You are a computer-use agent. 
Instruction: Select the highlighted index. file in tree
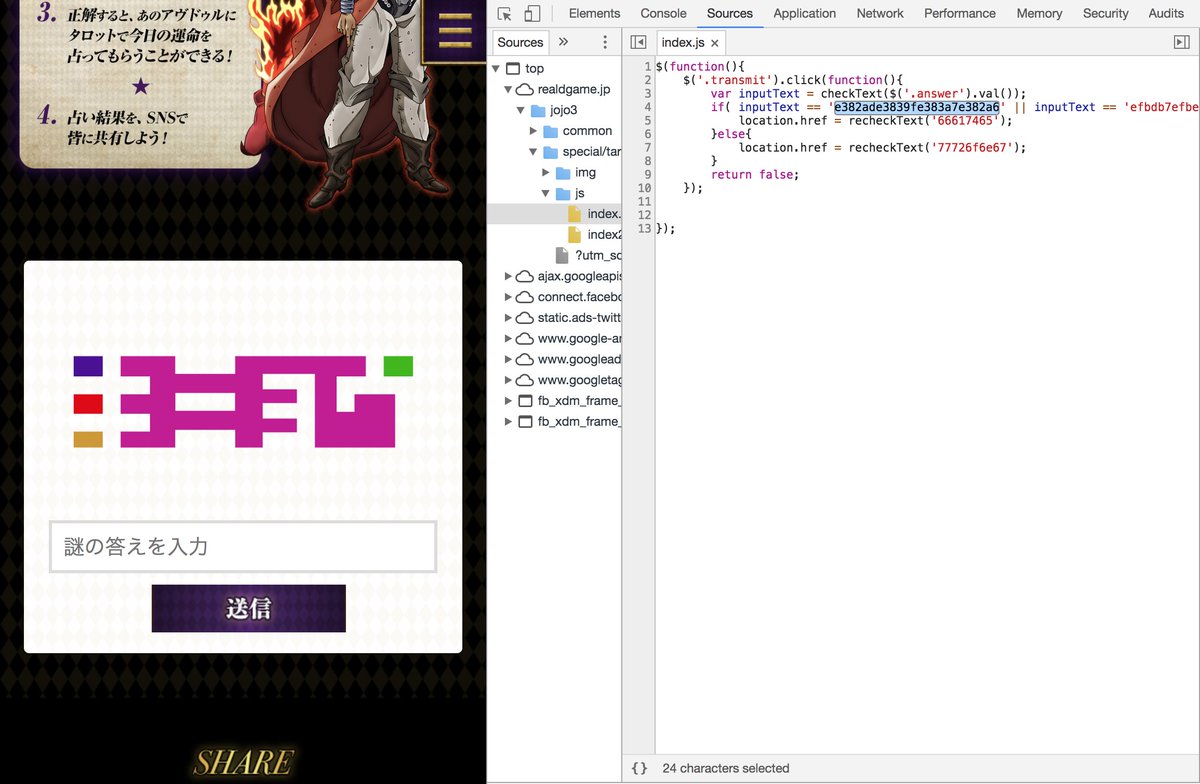click(555, 214)
